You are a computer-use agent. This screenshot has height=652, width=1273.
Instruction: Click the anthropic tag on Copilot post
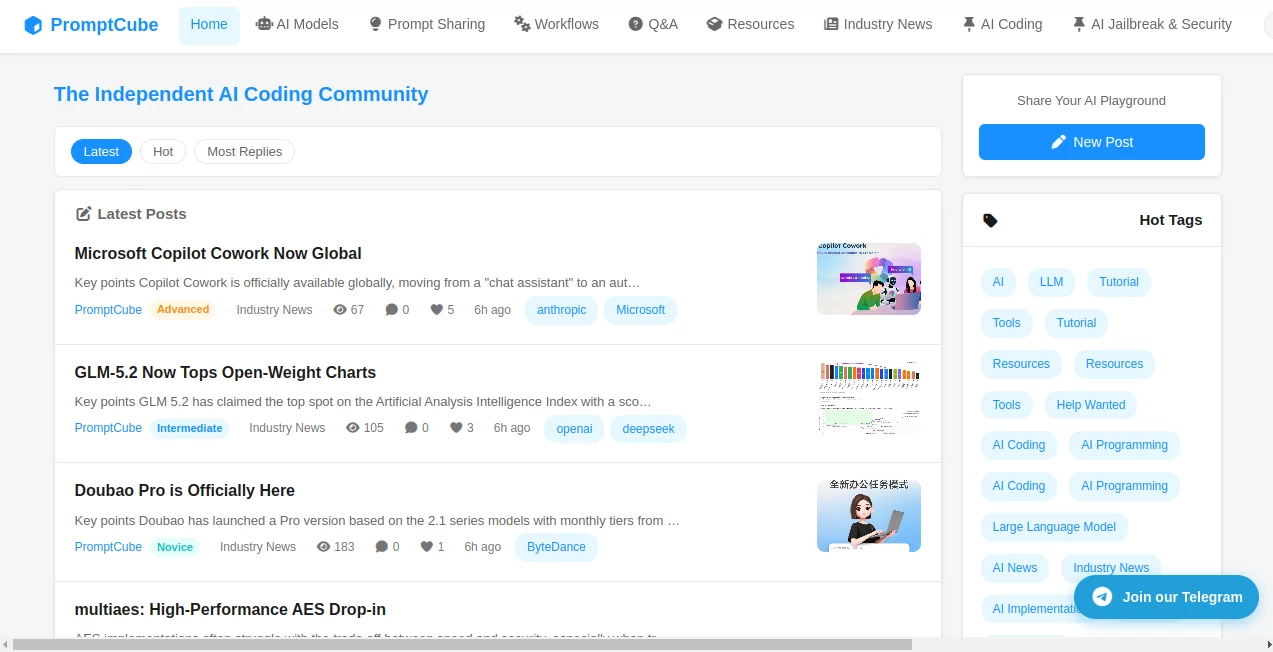tap(562, 310)
